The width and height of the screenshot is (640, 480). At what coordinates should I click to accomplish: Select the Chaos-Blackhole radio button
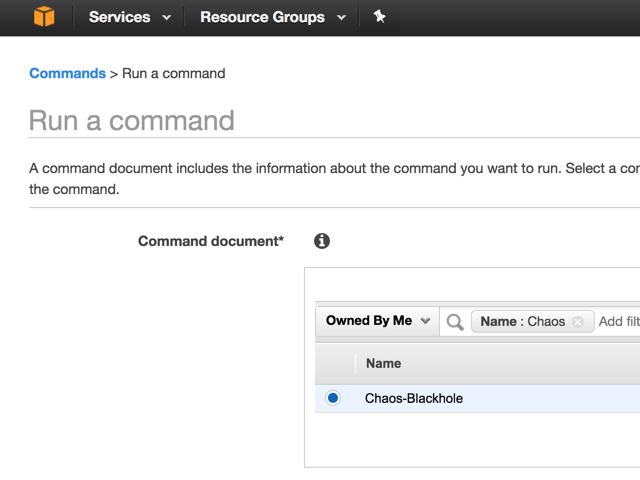[333, 398]
